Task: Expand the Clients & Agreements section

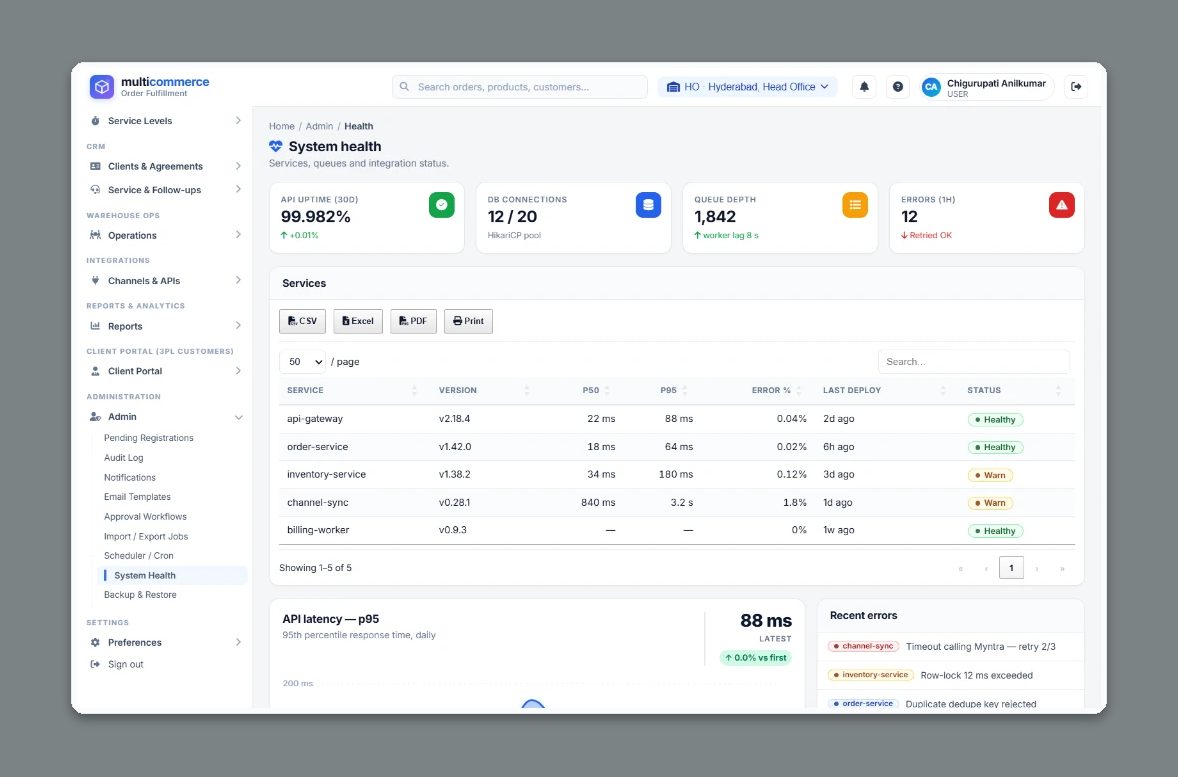Action: click(x=165, y=167)
